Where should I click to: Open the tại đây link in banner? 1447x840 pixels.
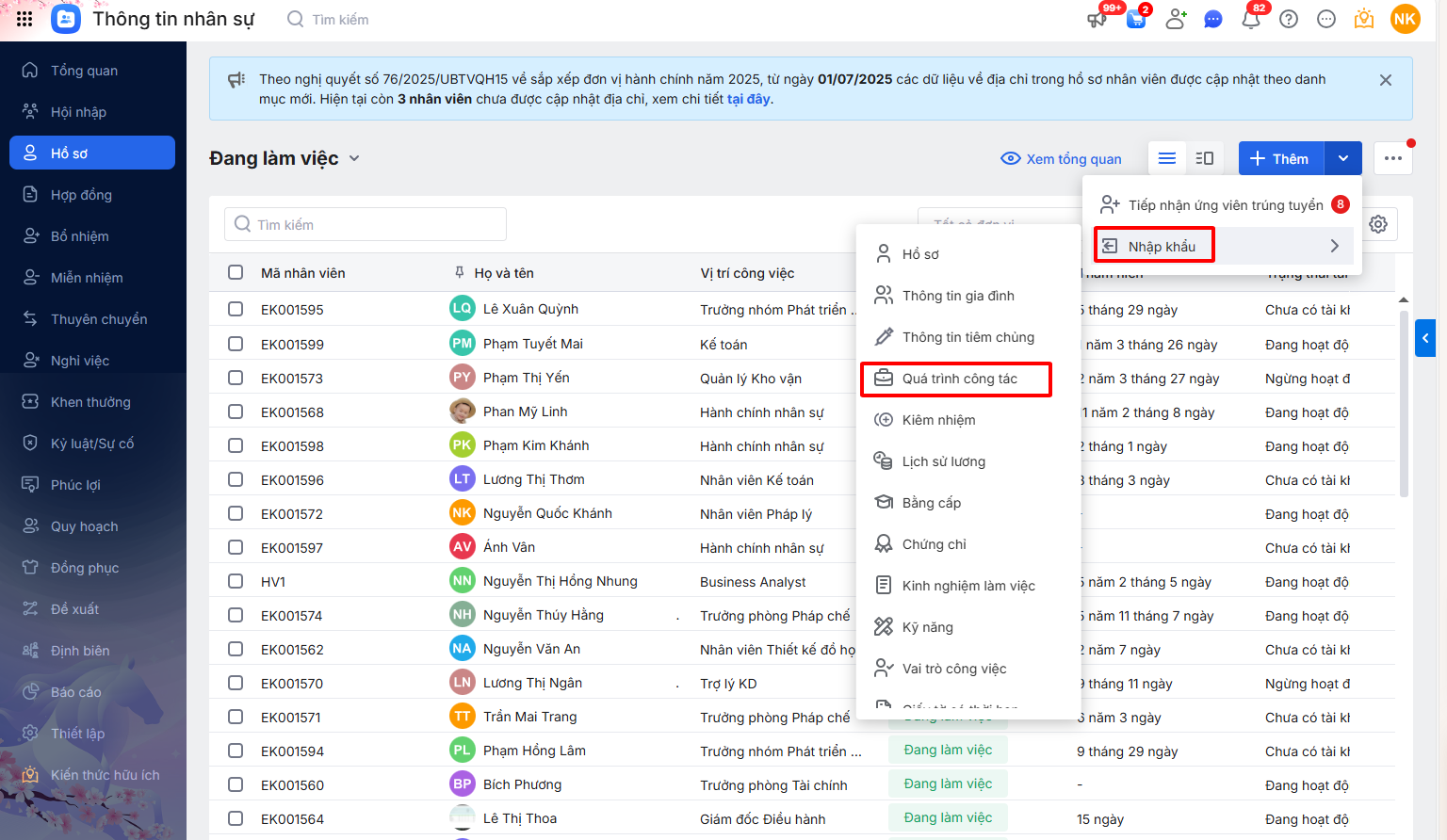pyautogui.click(x=748, y=99)
